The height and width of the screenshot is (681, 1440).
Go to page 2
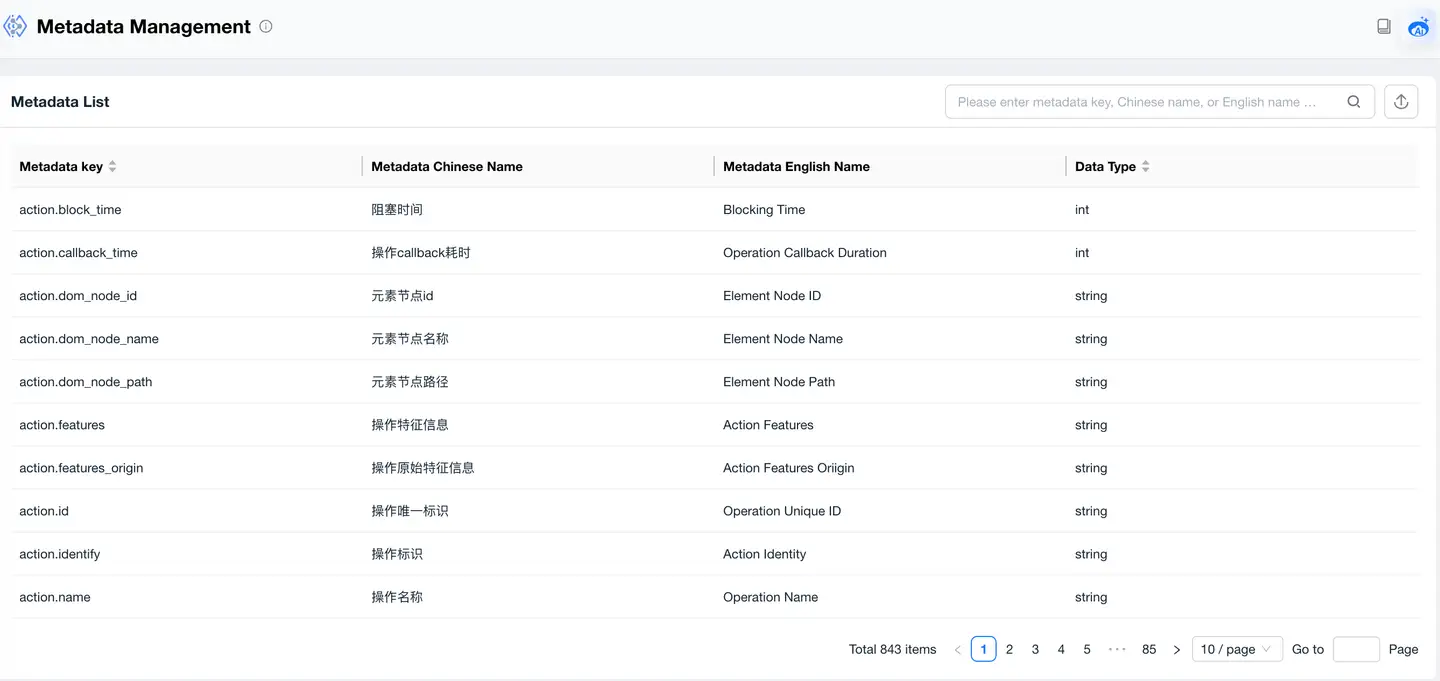click(x=1009, y=649)
